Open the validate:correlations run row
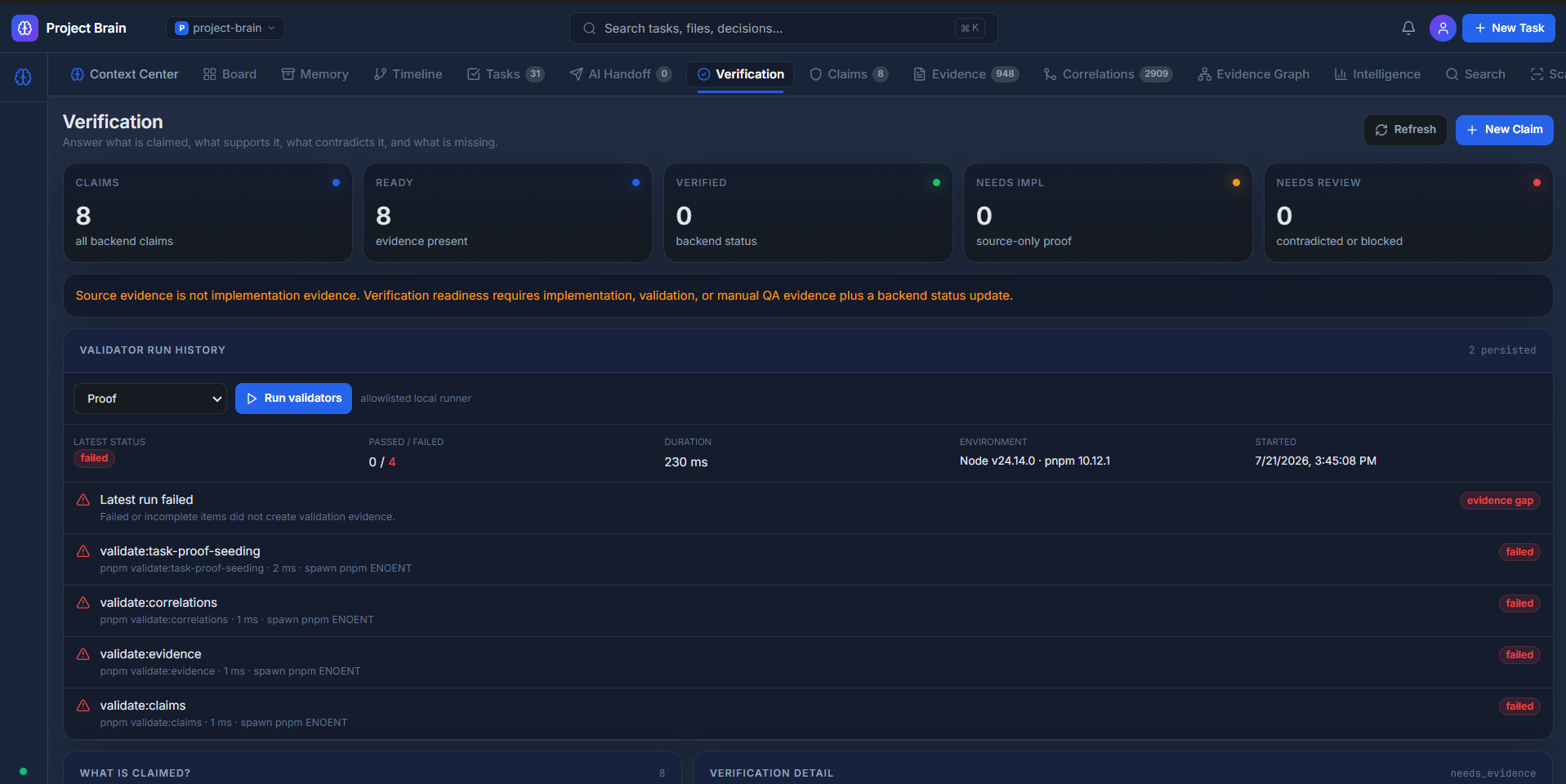This screenshot has height=784, width=1566. pyautogui.click(x=808, y=611)
